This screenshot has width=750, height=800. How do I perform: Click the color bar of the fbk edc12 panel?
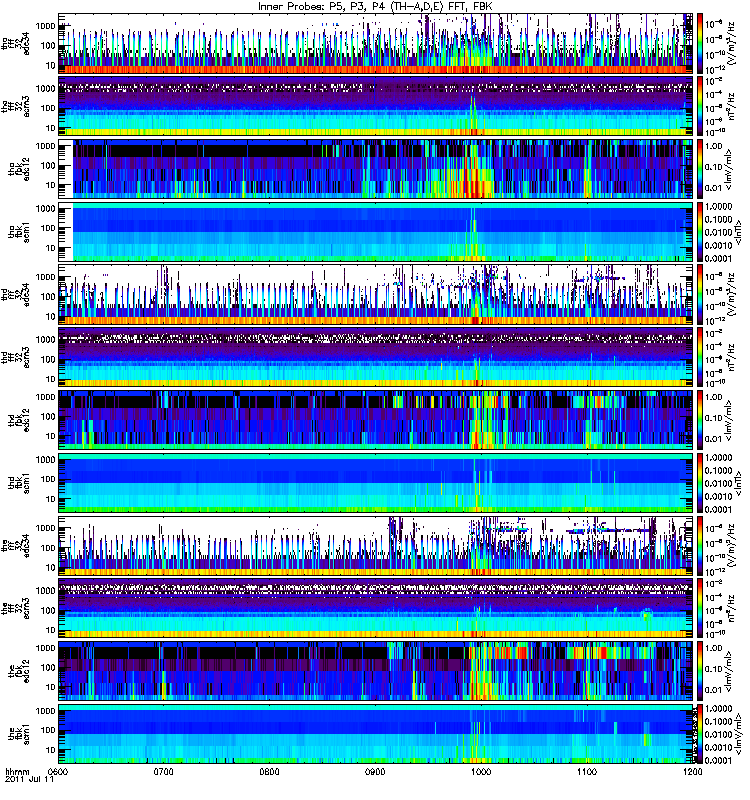pos(699,671)
